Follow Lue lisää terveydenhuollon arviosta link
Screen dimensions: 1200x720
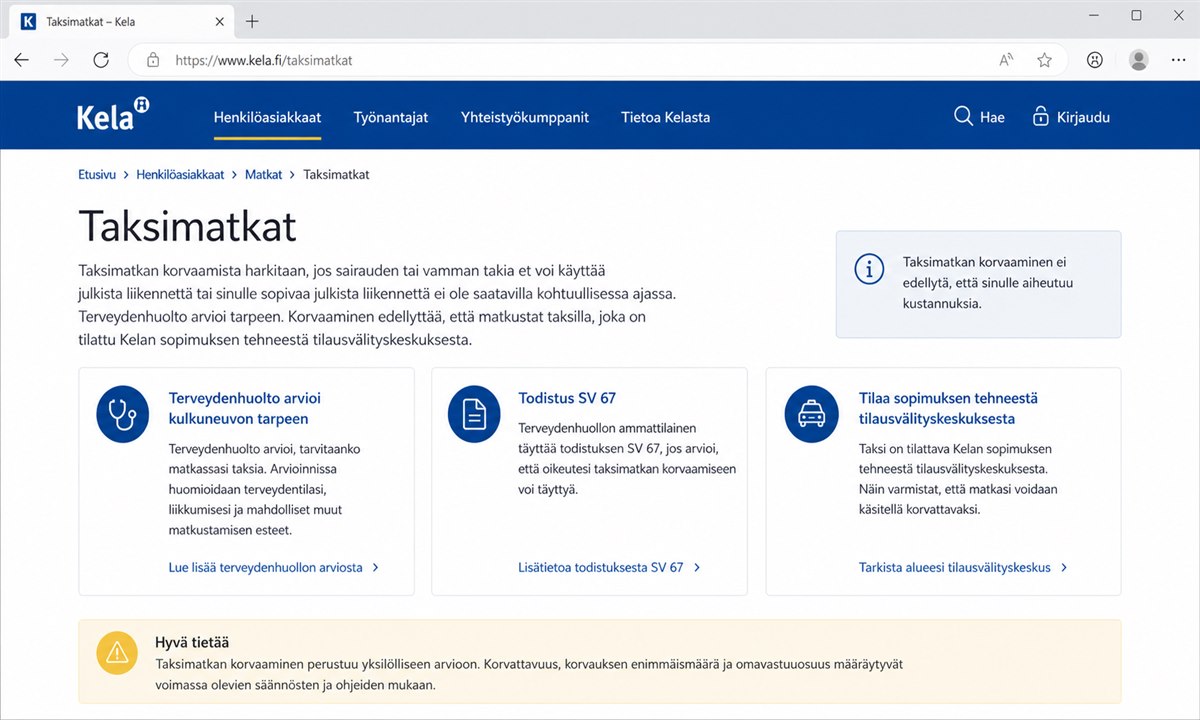pyautogui.click(x=266, y=567)
